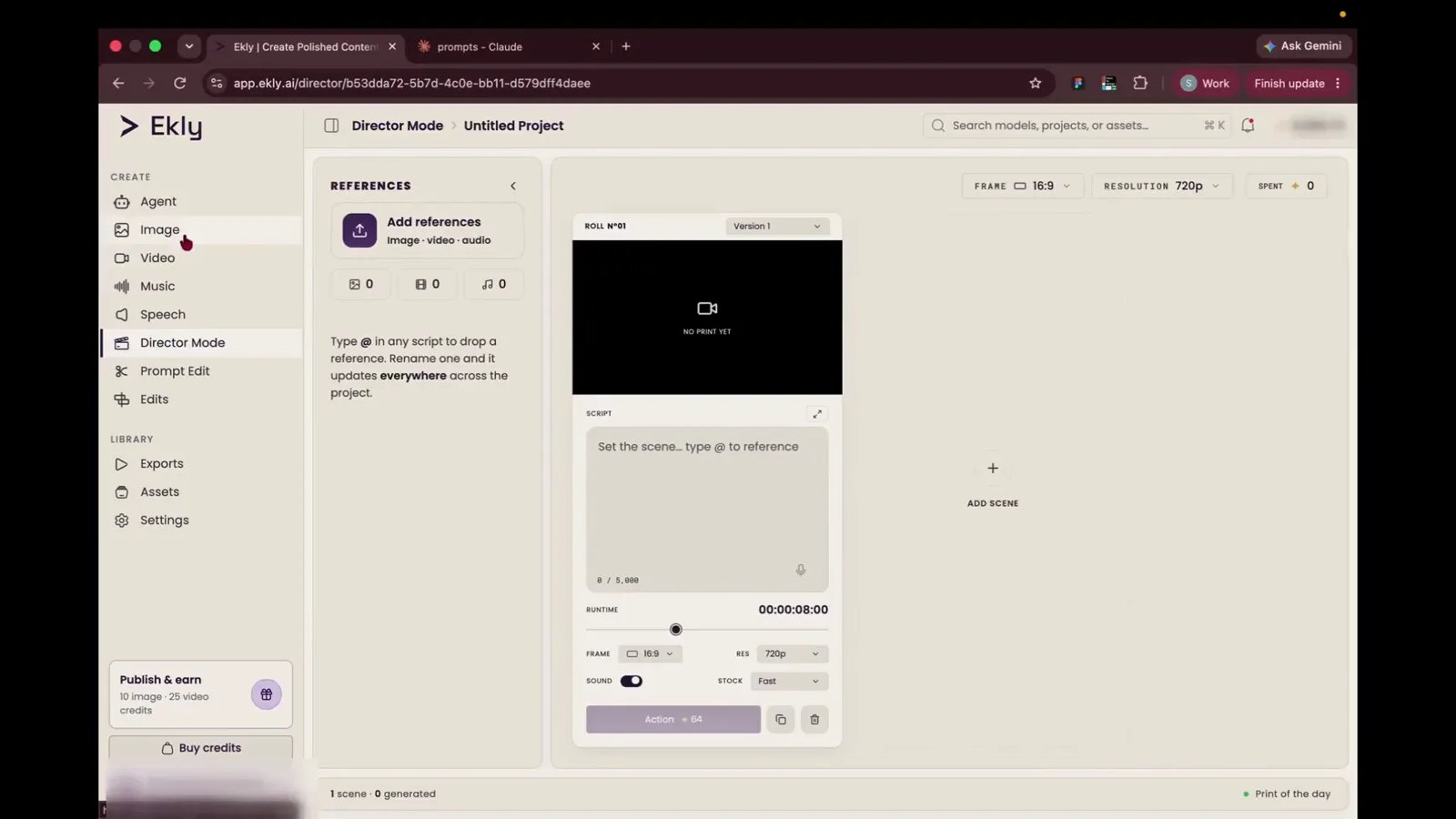The height and width of the screenshot is (819, 1456).
Task: Open the Version 1 dropdown
Action: tap(776, 226)
